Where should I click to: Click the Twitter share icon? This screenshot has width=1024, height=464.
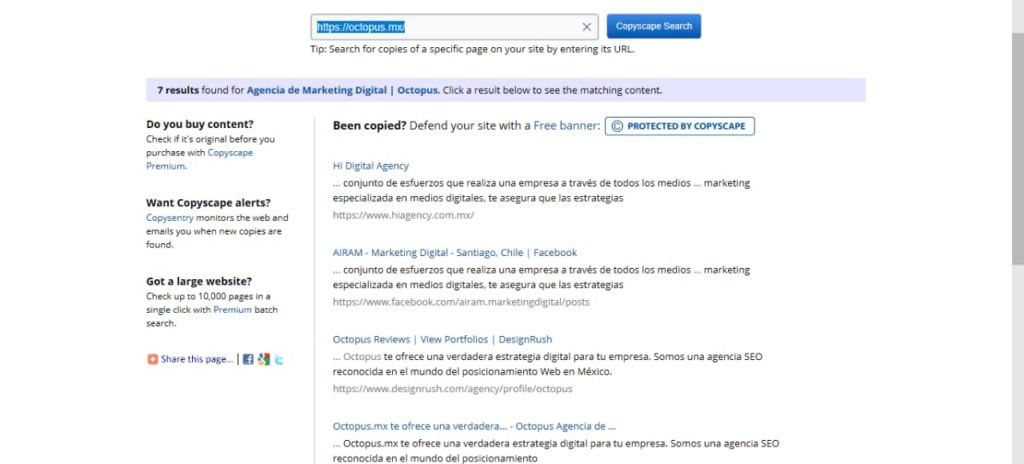(279, 359)
